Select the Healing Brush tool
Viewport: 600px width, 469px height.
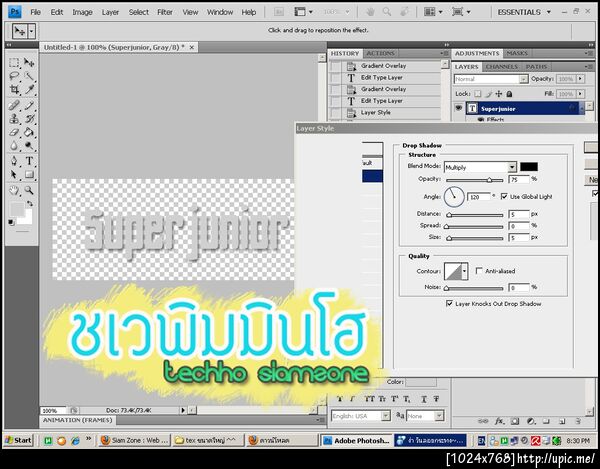pyautogui.click(x=14, y=105)
